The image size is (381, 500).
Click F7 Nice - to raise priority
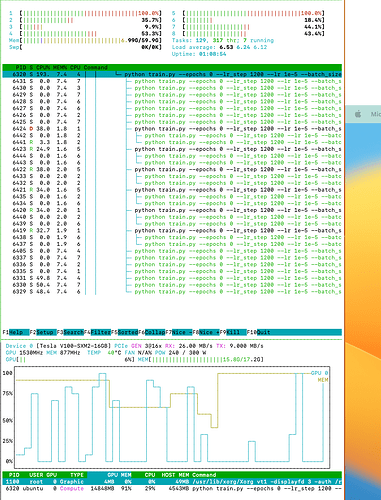coord(179,332)
